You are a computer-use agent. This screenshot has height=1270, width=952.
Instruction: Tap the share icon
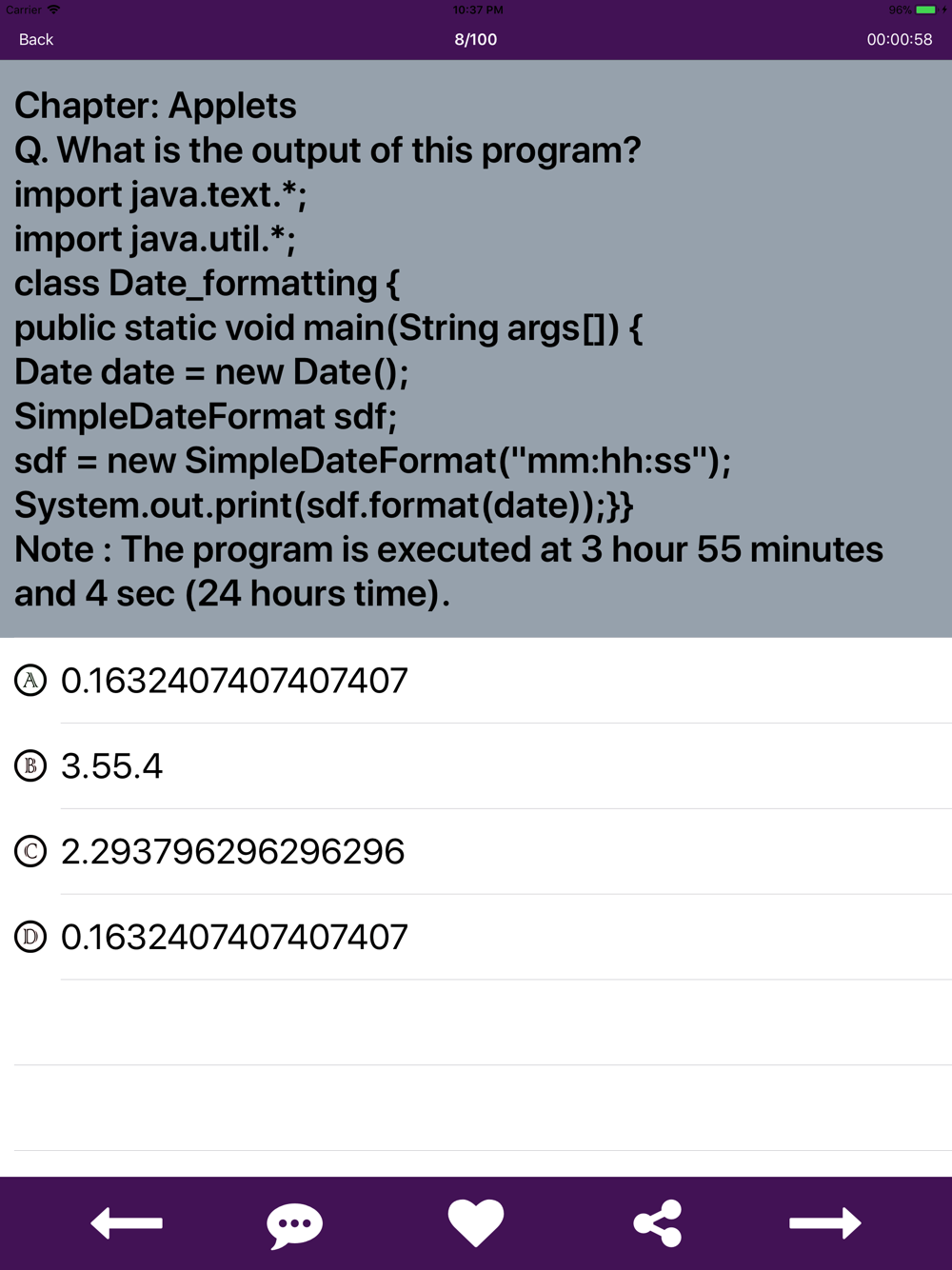pyautogui.click(x=658, y=1223)
